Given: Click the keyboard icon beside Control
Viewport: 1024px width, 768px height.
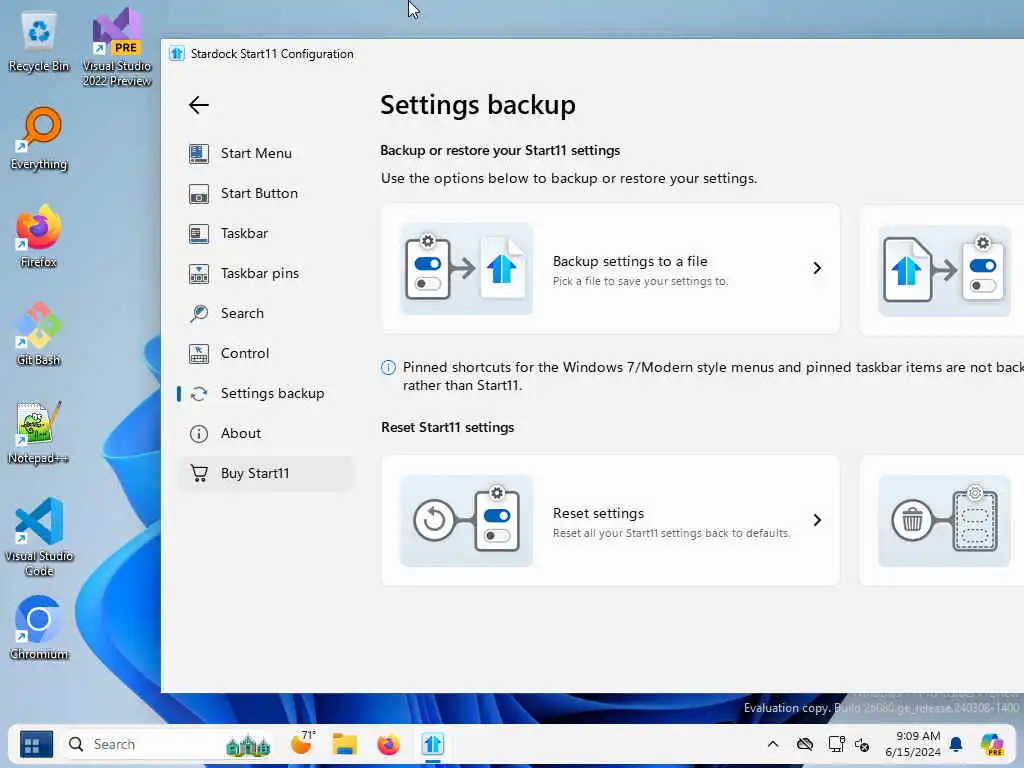Looking at the screenshot, I should [x=199, y=354].
